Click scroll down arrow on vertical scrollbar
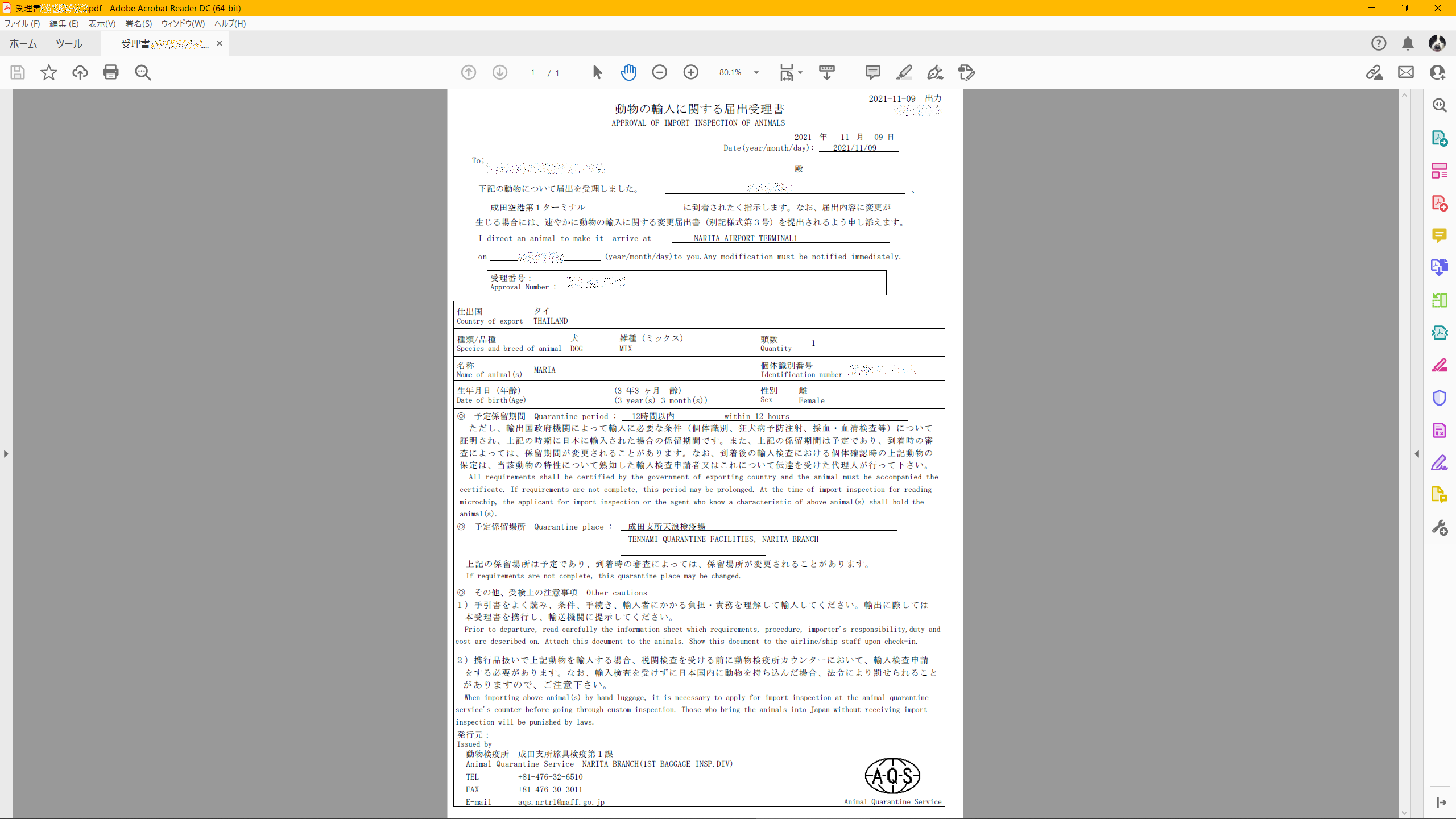The image size is (1456, 819). point(1405,813)
